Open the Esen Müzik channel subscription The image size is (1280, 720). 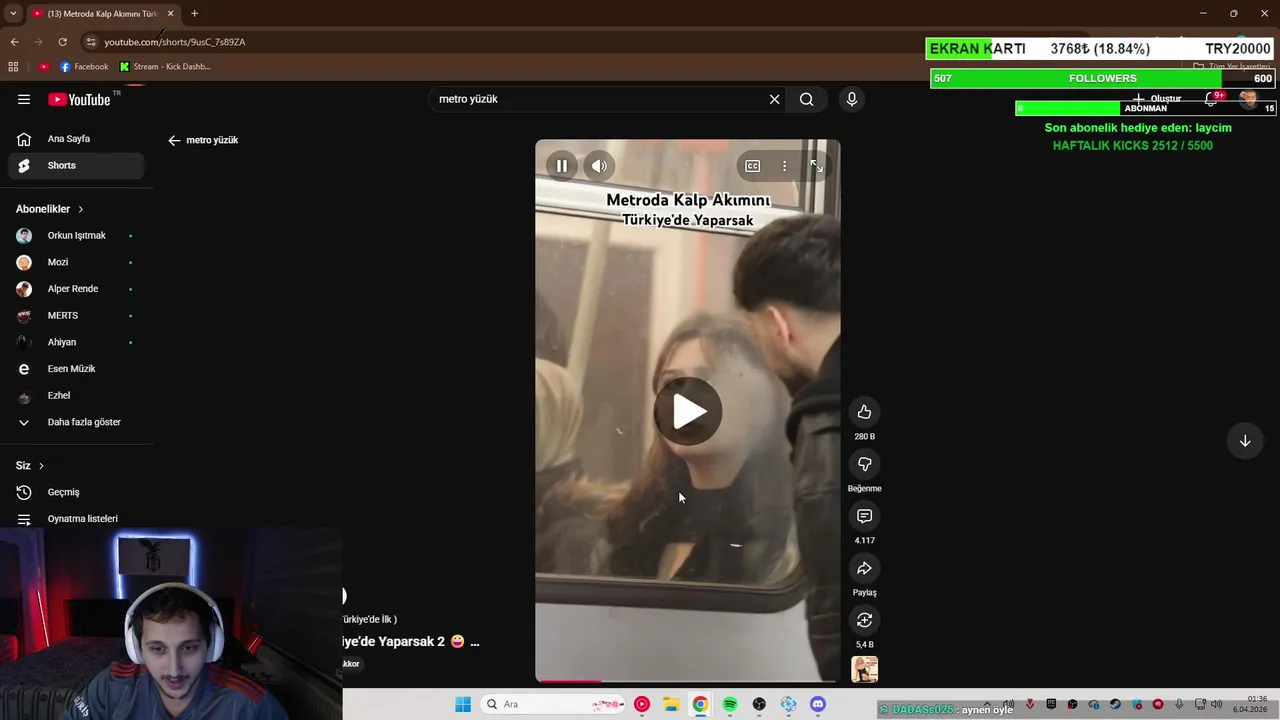click(x=77, y=369)
